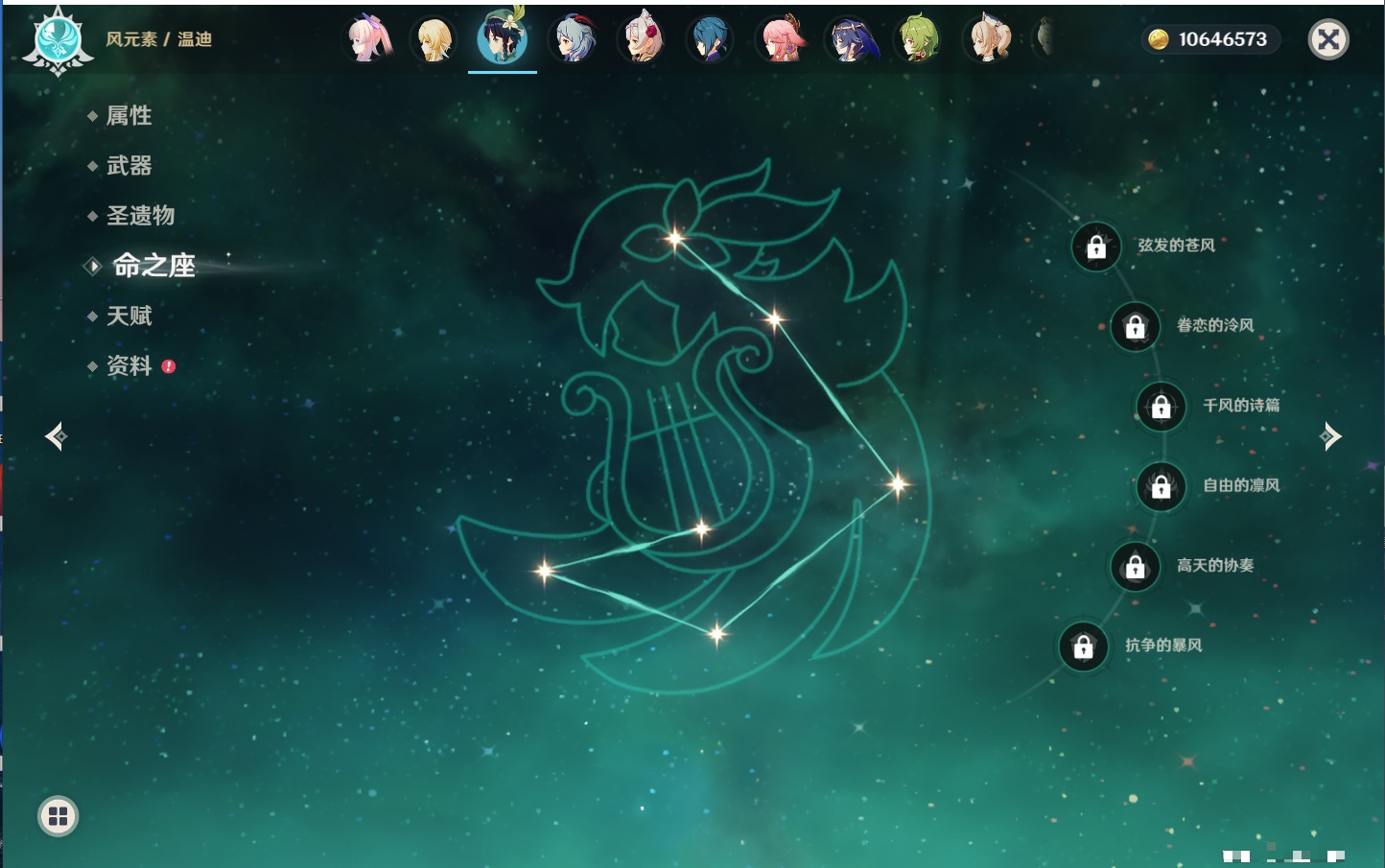Switch to the 圣遗物 artifacts page
1385x868 pixels.
coord(140,216)
